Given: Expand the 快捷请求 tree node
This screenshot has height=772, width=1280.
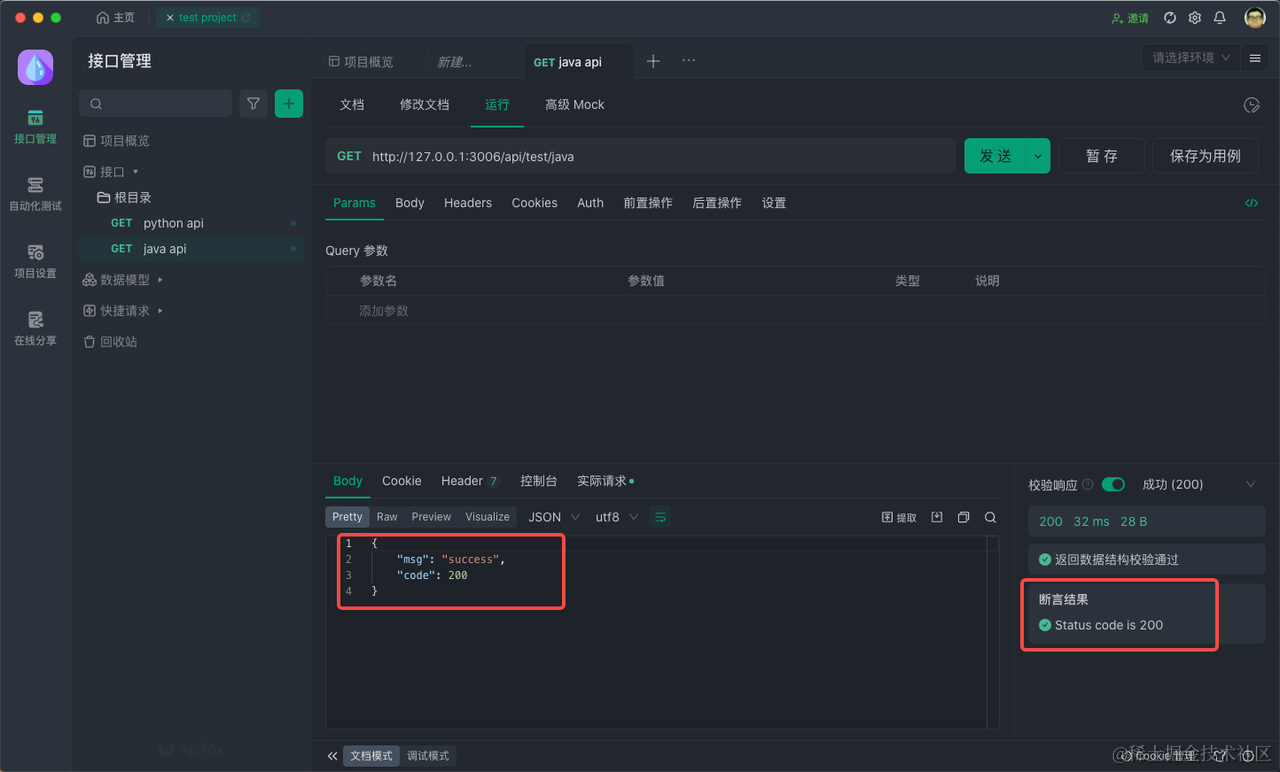Looking at the screenshot, I should [x=160, y=311].
